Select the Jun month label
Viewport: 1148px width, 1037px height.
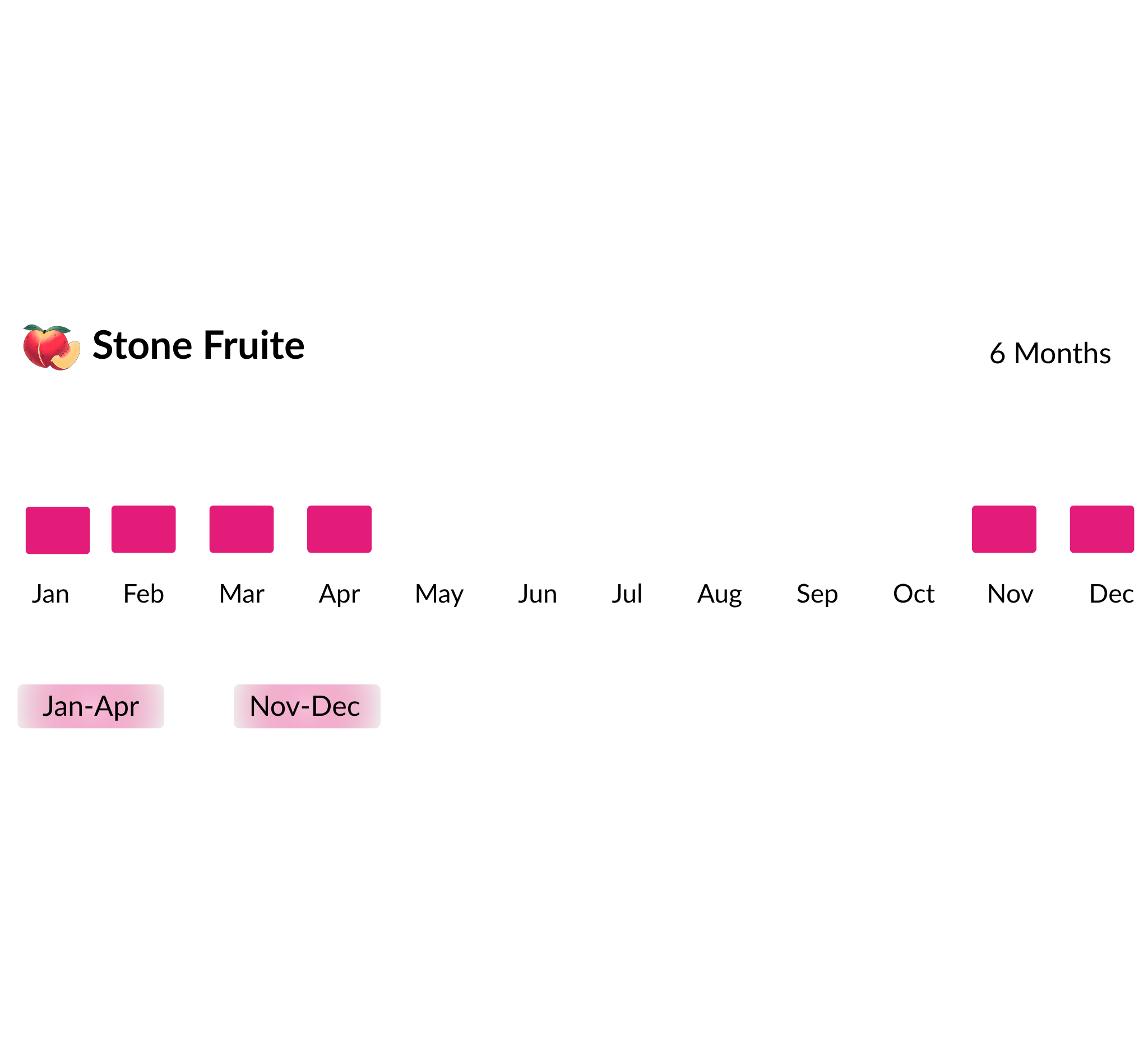[x=537, y=594]
